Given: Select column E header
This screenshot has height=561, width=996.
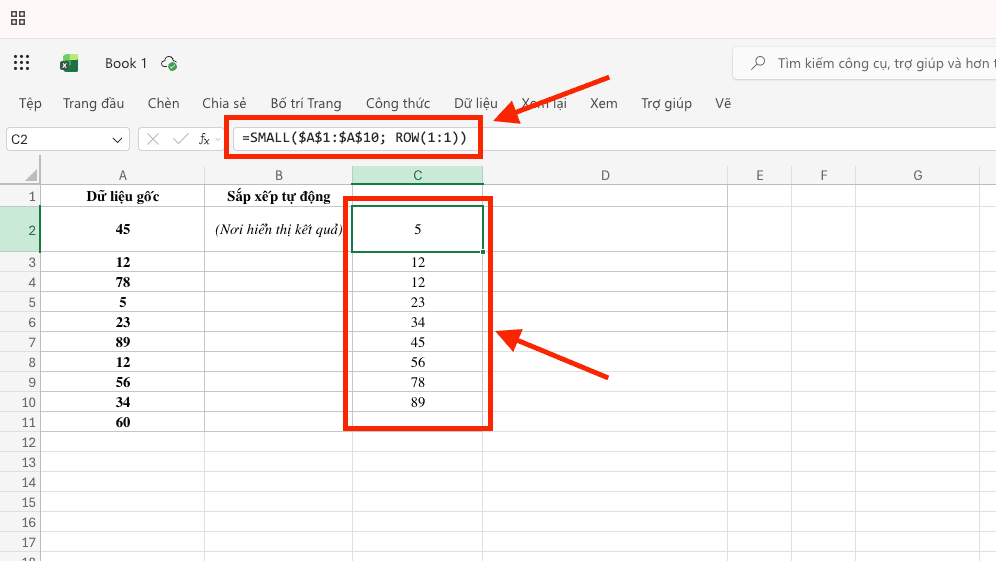Looking at the screenshot, I should (760, 175).
